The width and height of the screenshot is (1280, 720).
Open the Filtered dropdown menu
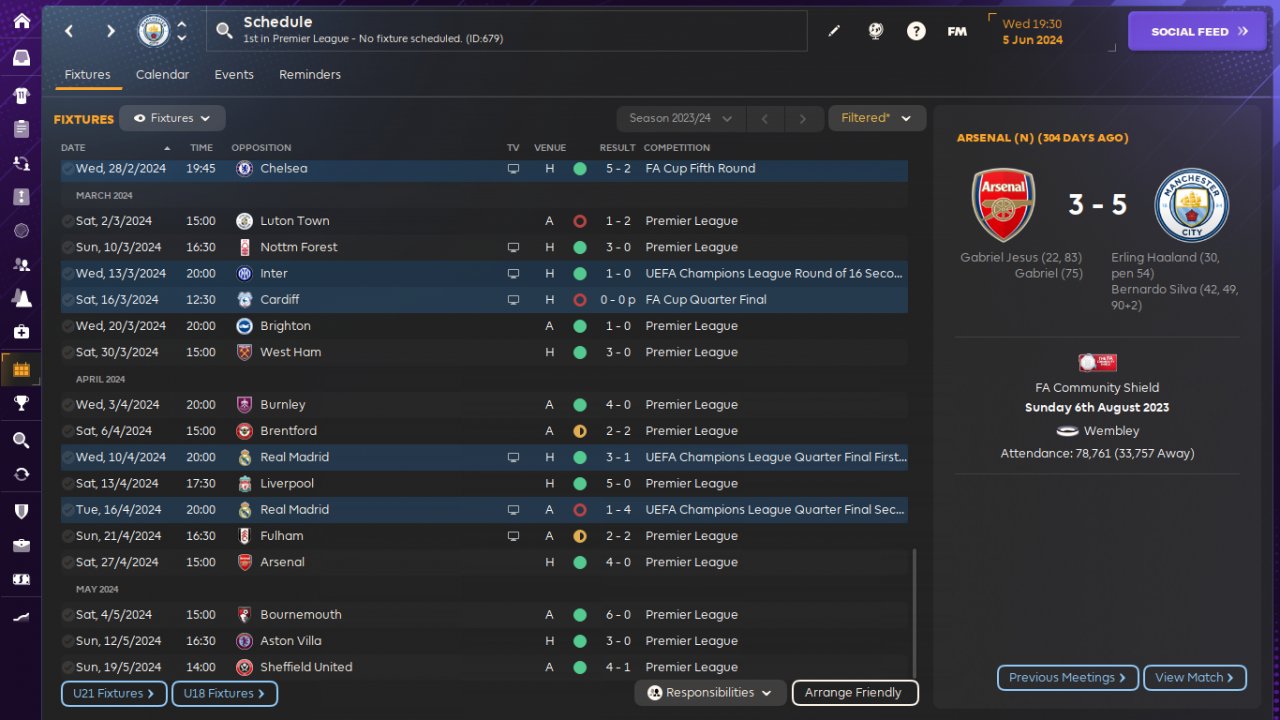click(x=876, y=118)
